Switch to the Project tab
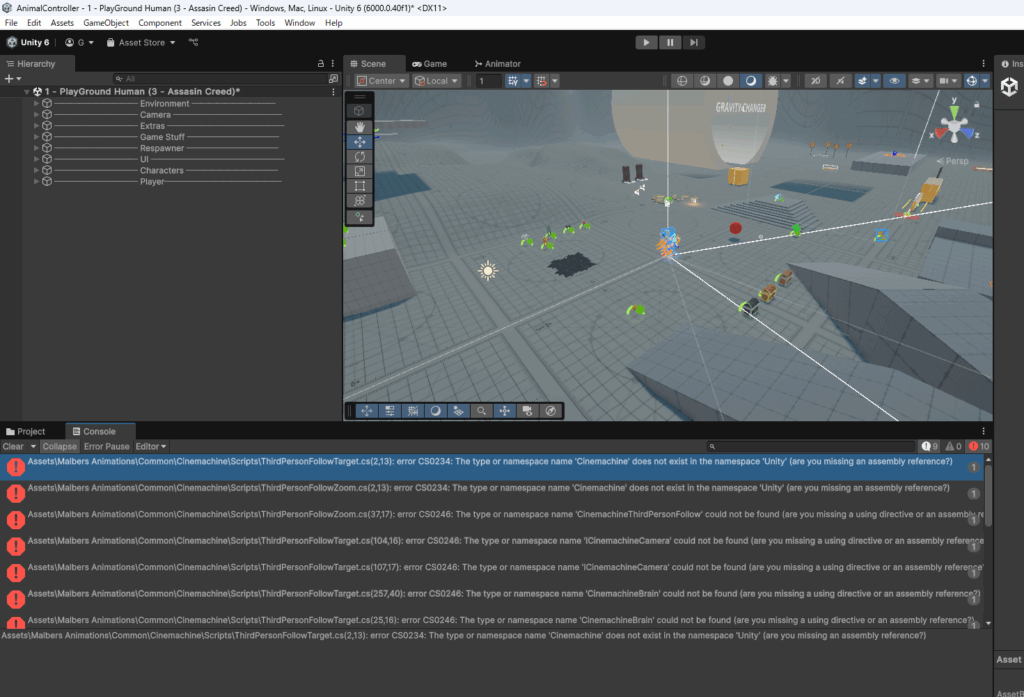Screen dimensions: 1024x697 (x=25, y=431)
